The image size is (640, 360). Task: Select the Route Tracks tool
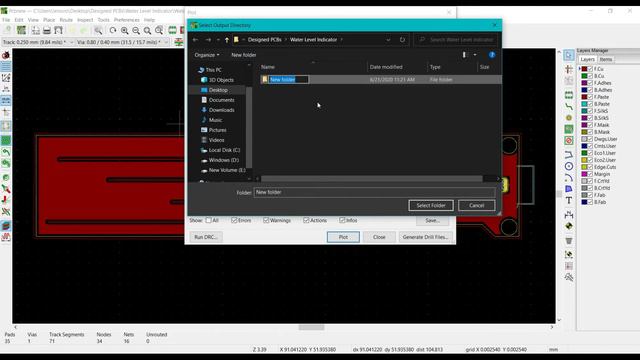[569, 106]
